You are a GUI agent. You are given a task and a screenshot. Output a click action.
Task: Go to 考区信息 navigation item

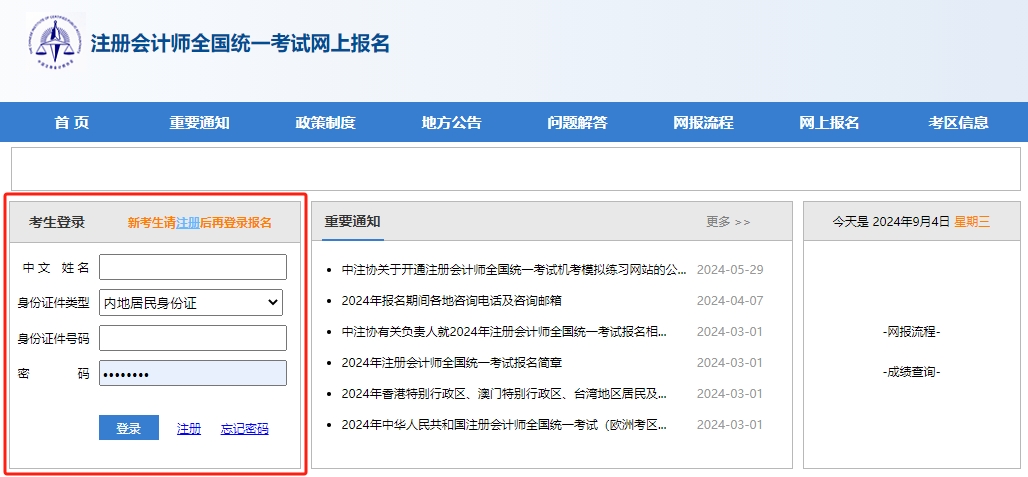pos(958,123)
